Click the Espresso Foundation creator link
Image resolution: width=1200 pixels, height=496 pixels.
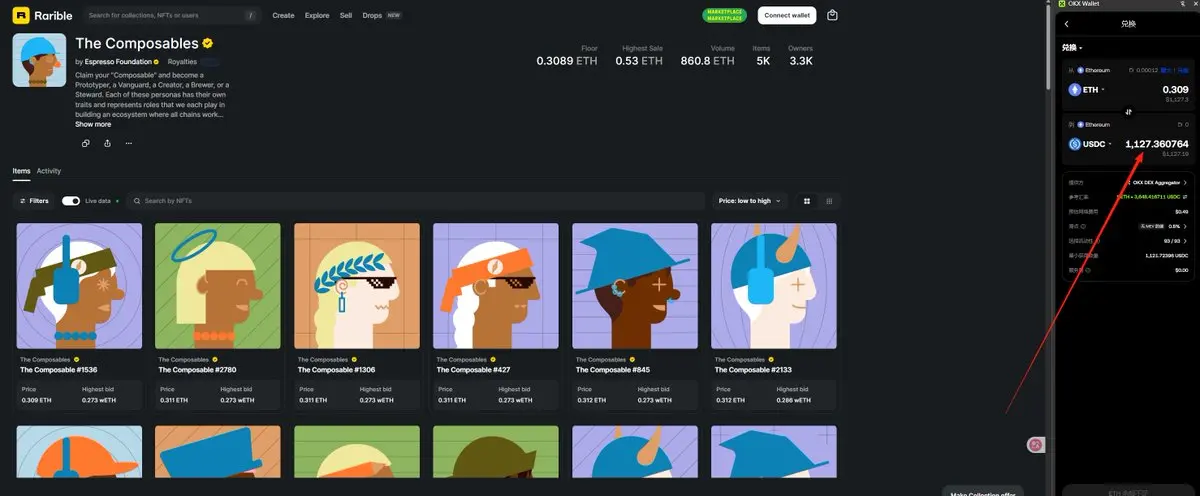click(118, 62)
